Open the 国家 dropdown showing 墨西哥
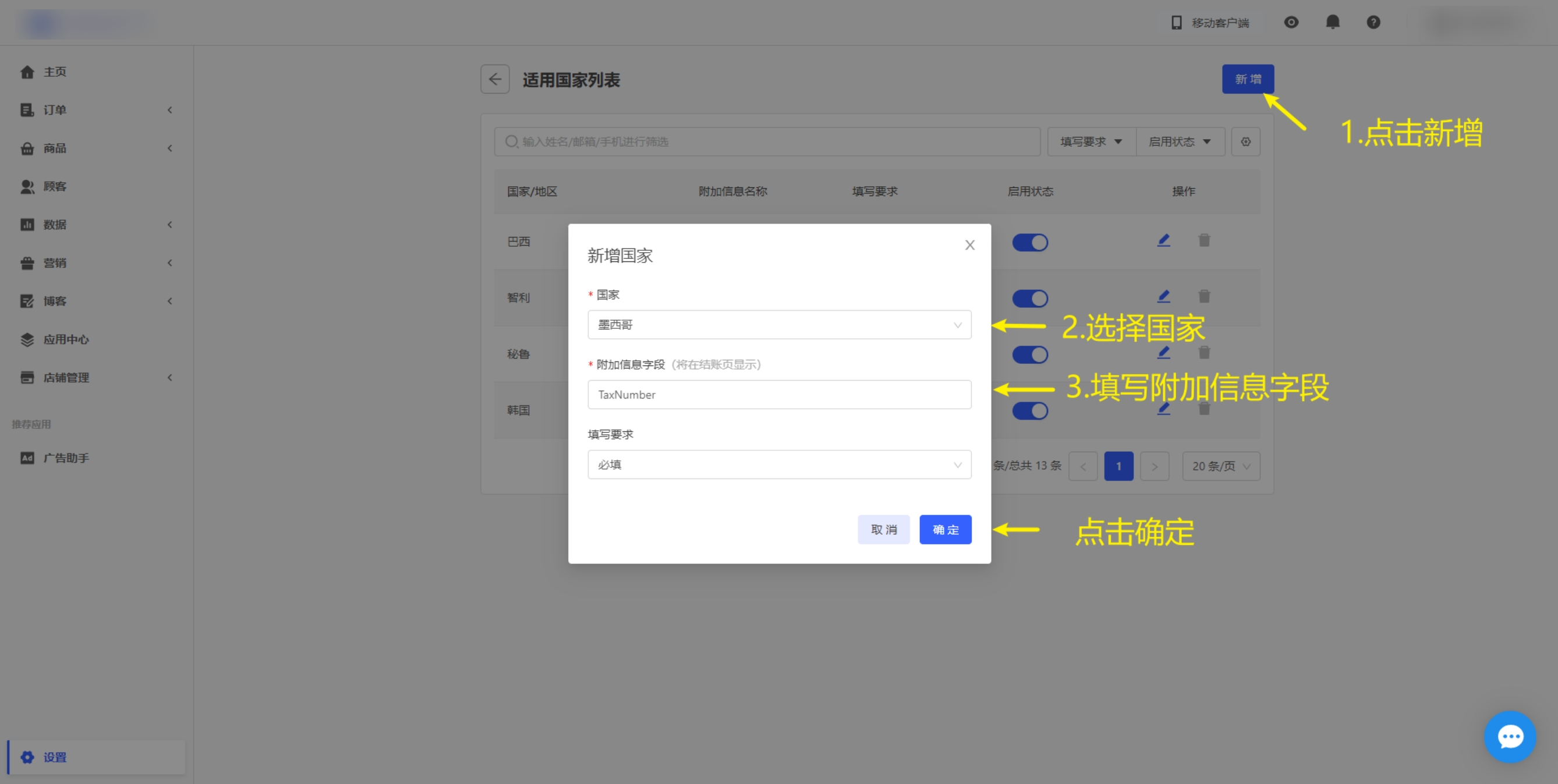This screenshot has width=1558, height=784. coord(779,325)
